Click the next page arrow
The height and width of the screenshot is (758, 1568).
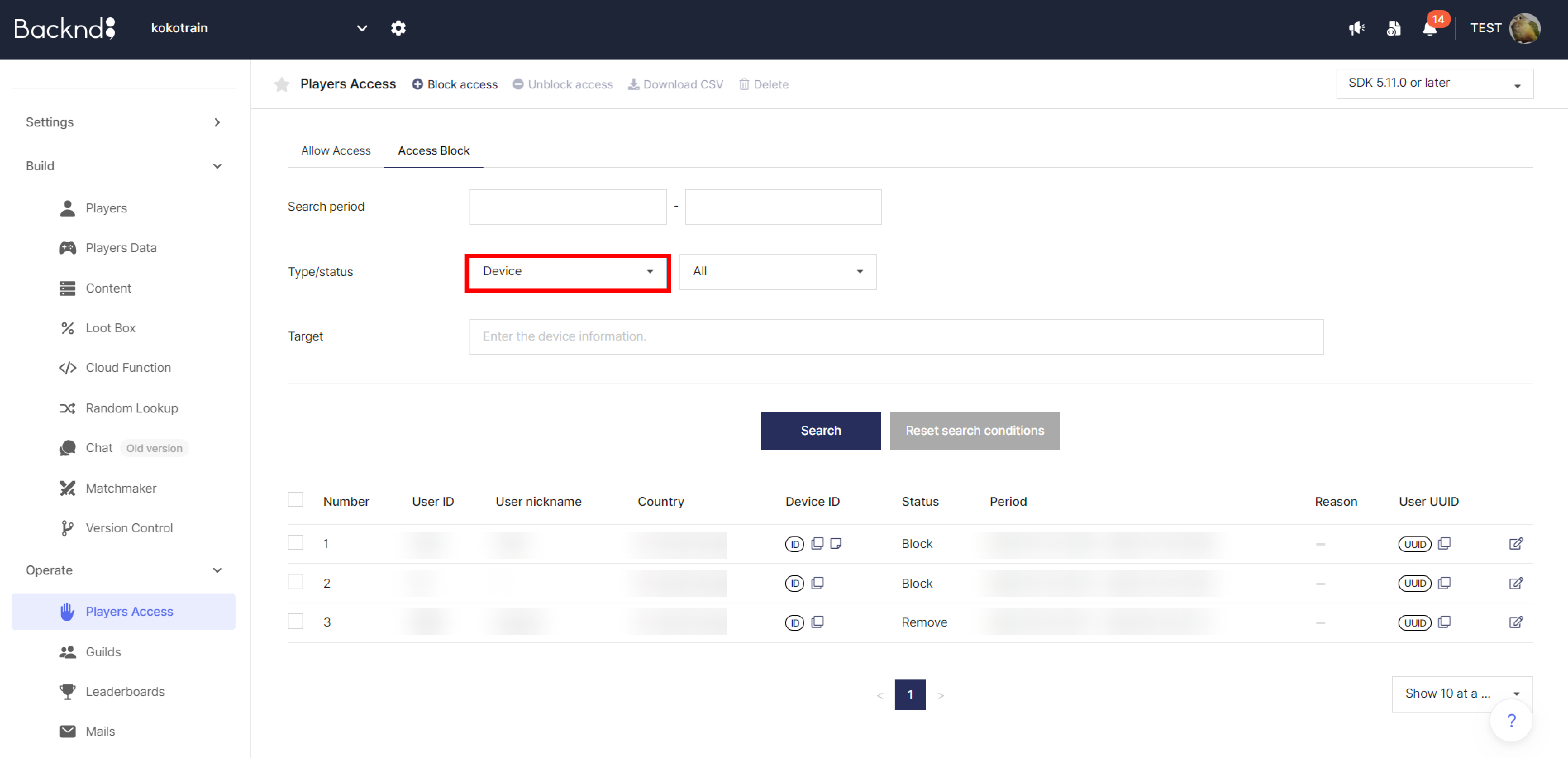tap(940, 695)
